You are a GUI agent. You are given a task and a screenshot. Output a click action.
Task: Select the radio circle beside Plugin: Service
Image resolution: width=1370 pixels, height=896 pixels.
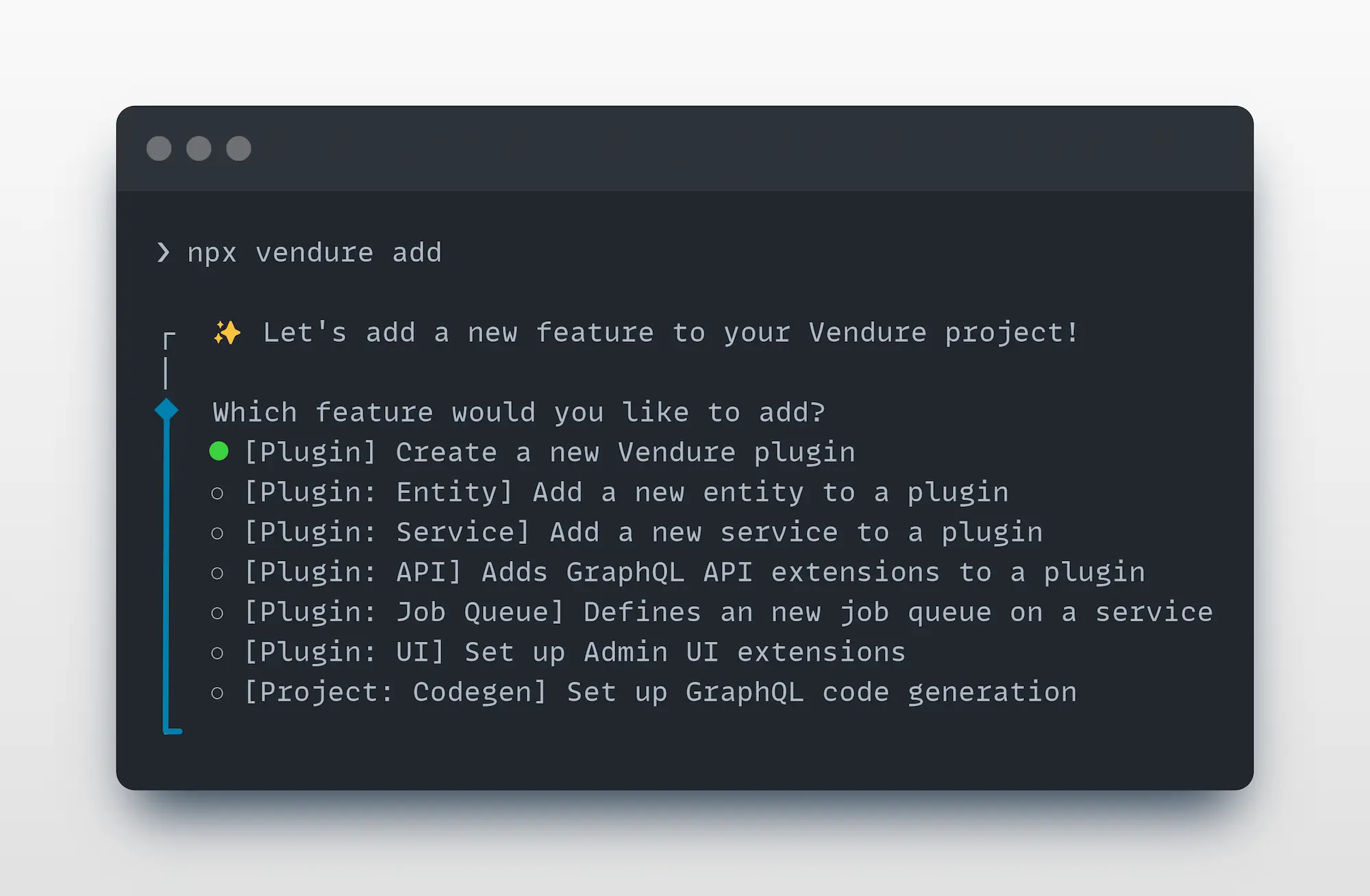pos(217,533)
